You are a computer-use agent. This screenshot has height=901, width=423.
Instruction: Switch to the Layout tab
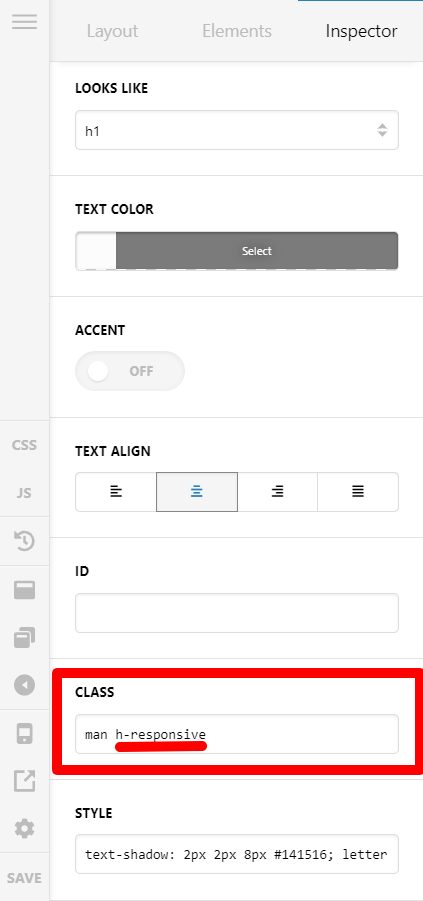coord(113,31)
